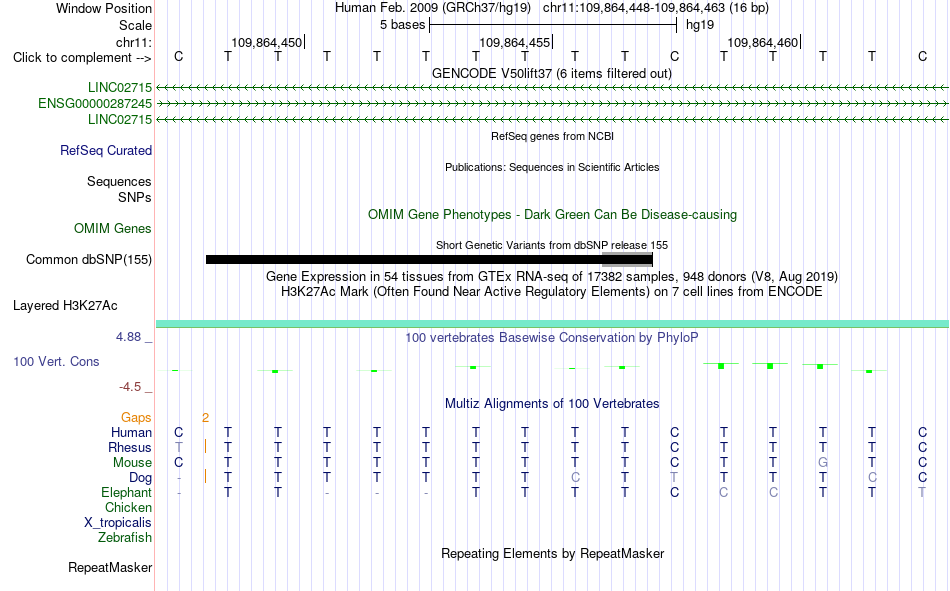Open the Layered H3K27Ac track label
This screenshot has height=591, width=950.
(x=65, y=306)
